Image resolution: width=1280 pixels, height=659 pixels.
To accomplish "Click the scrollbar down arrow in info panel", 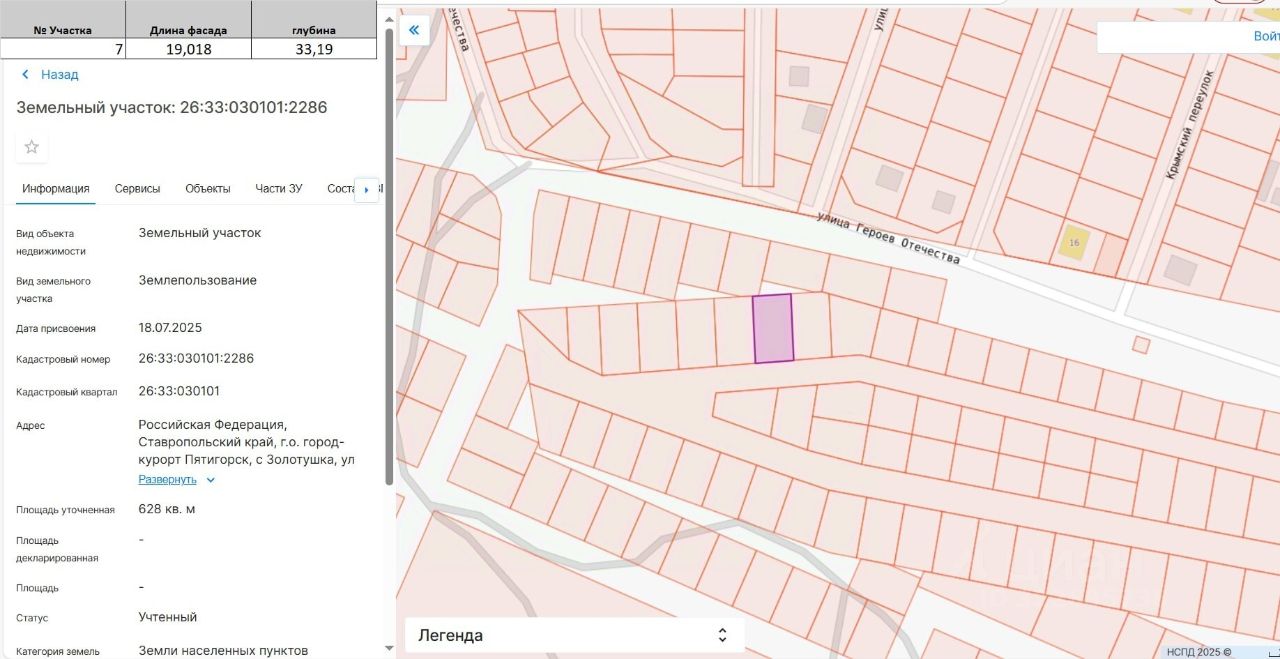I will [389, 648].
